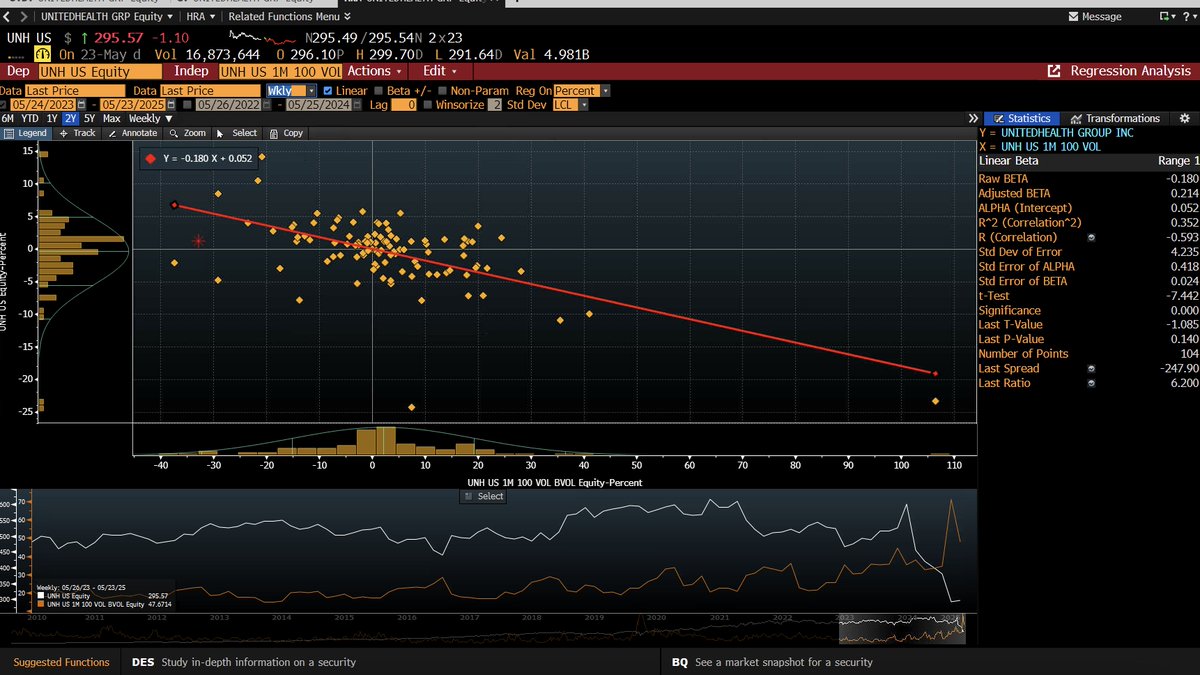Viewport: 1200px width, 675px height.
Task: Edit the Indep UNH US 1M 100 VOL field
Action: point(280,71)
